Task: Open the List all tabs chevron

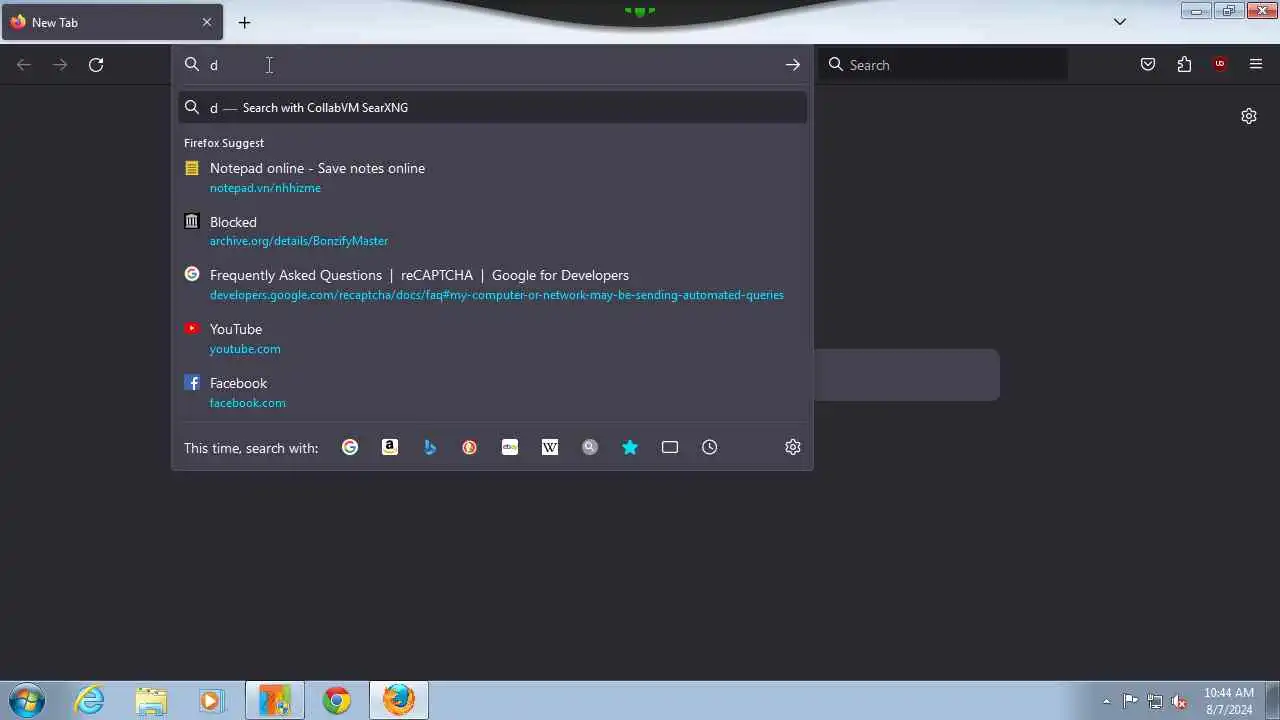Action: coord(1120,22)
